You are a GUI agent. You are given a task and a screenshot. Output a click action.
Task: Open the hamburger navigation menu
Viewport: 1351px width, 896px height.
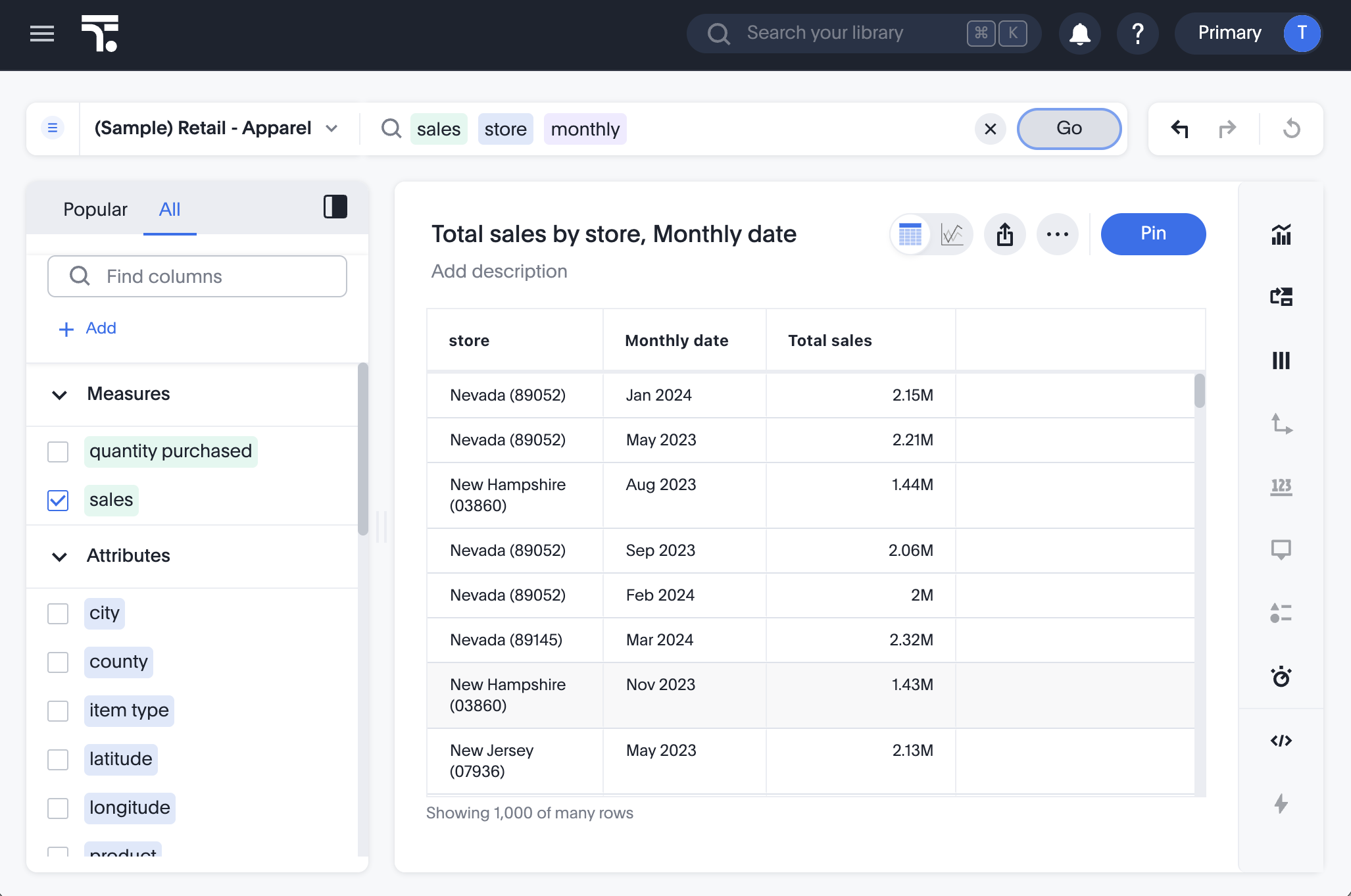[42, 33]
